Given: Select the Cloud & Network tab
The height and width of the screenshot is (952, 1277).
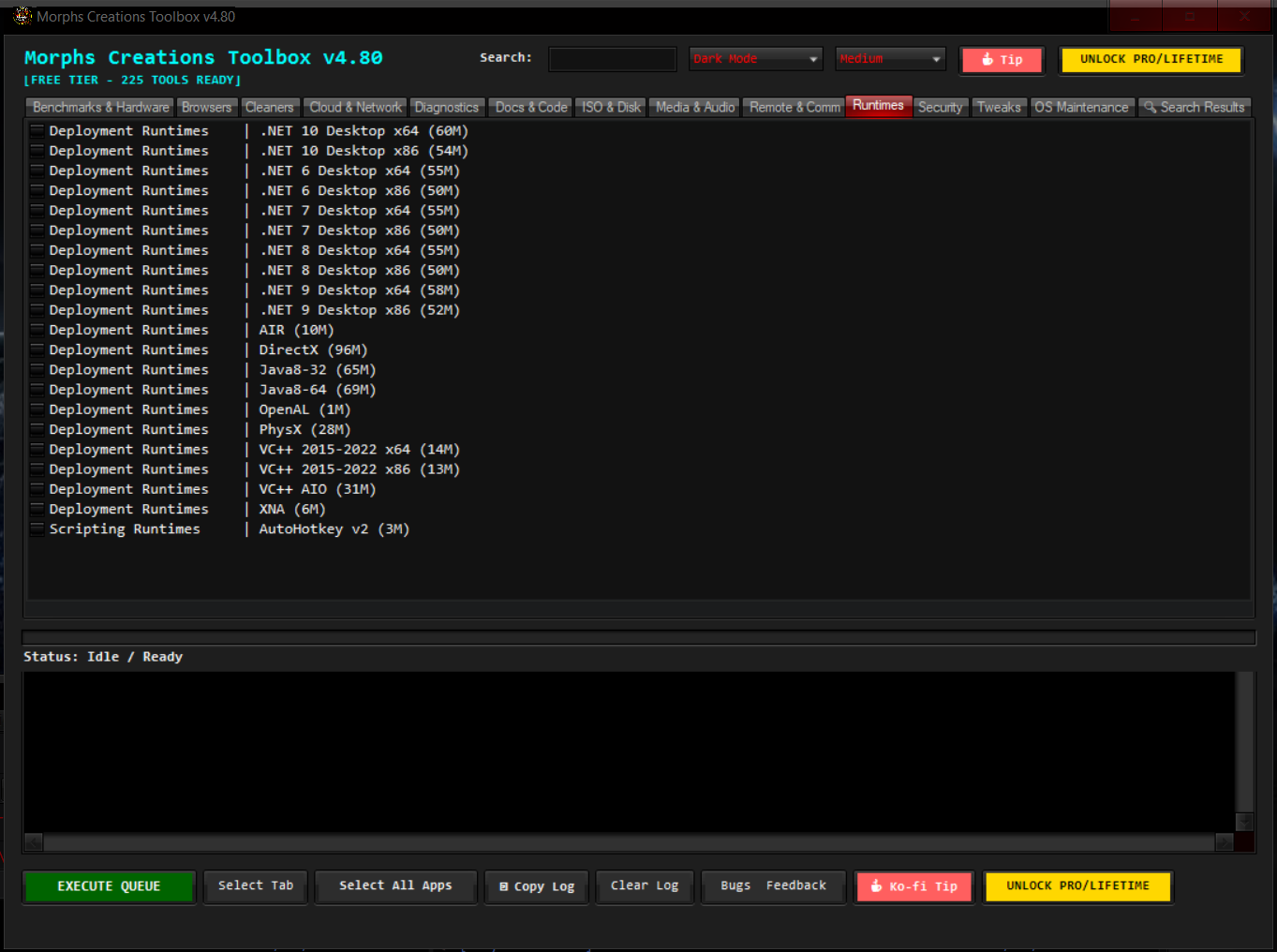Looking at the screenshot, I should coord(355,108).
